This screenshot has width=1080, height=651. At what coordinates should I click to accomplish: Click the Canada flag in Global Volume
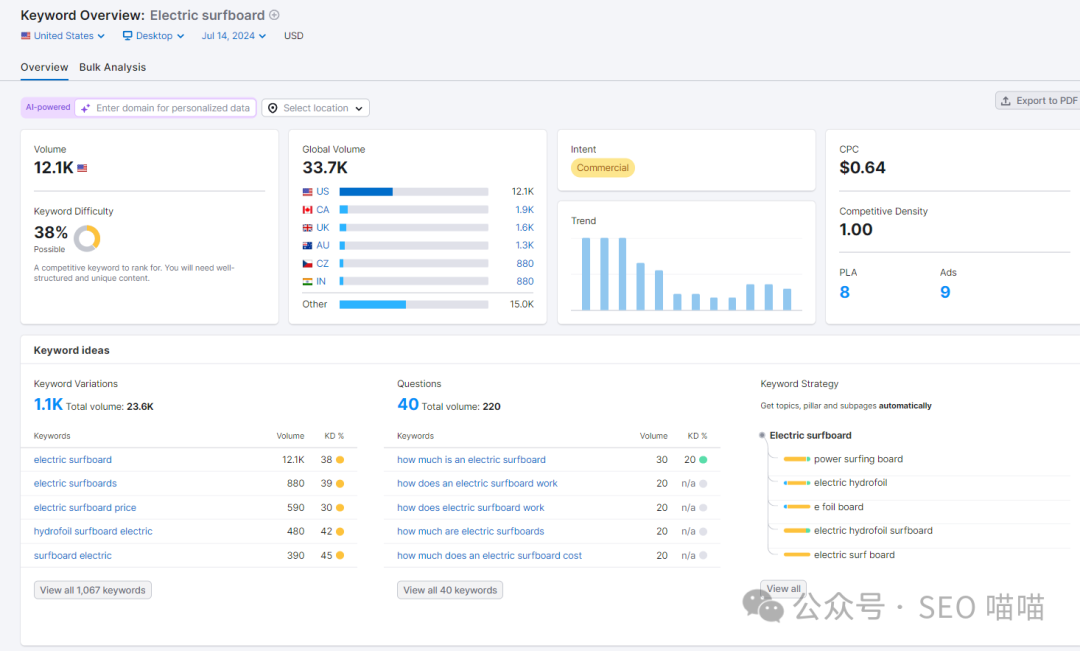[x=308, y=210]
